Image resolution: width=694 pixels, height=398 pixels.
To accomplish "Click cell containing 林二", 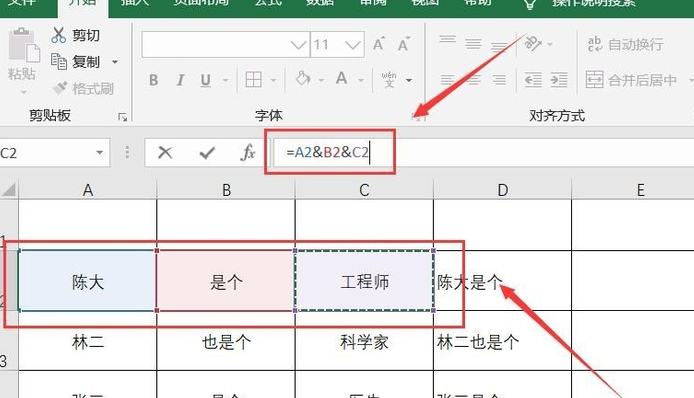I will [x=88, y=341].
